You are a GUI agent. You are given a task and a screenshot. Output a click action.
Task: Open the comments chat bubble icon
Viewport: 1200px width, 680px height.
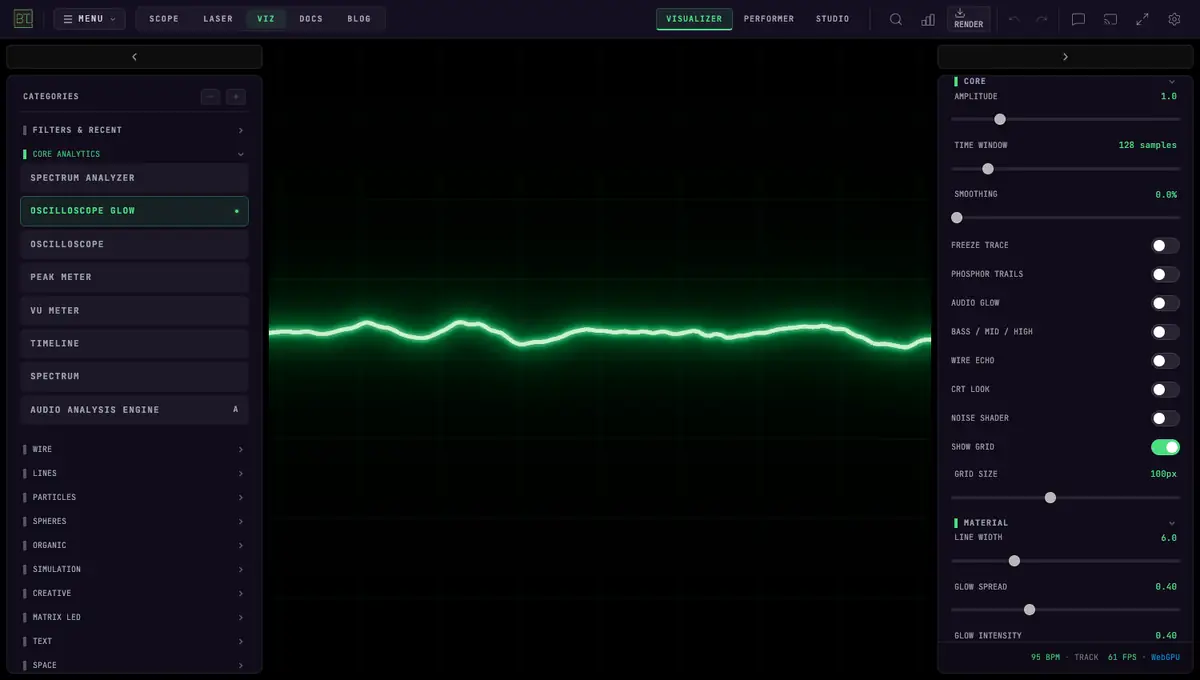[x=1078, y=19]
